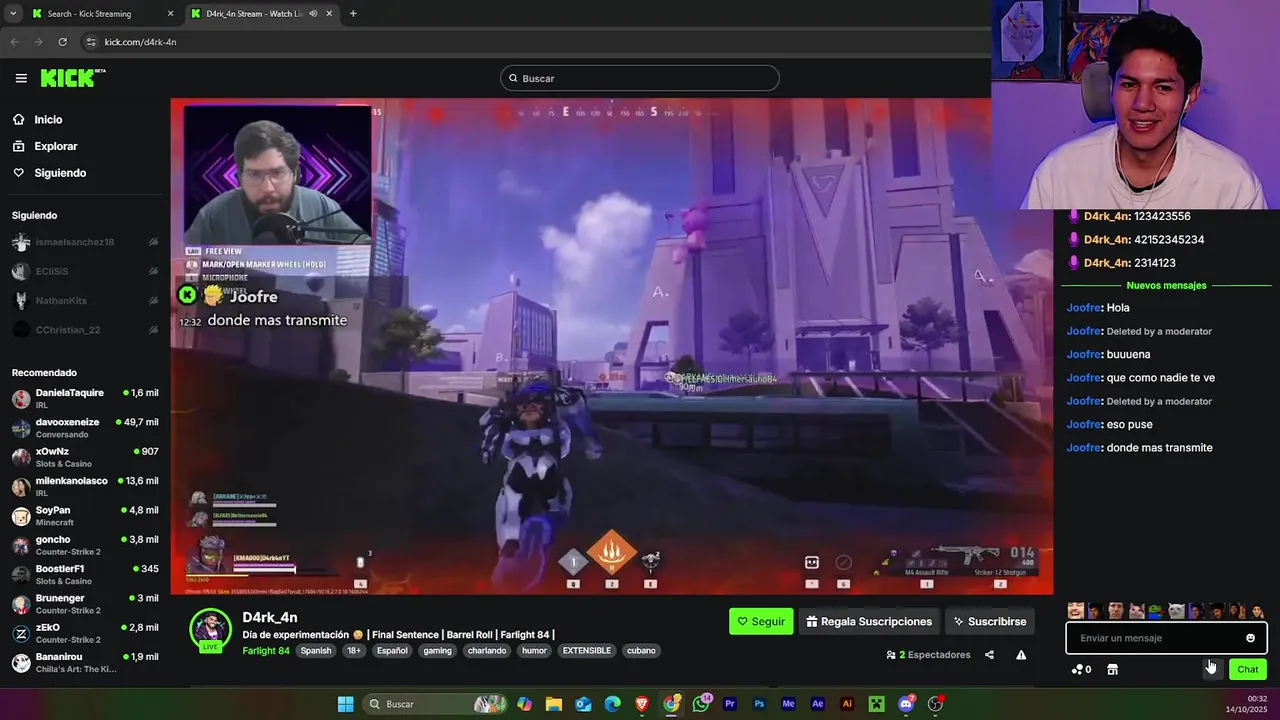Click Regala Suscripciones button

point(869,621)
